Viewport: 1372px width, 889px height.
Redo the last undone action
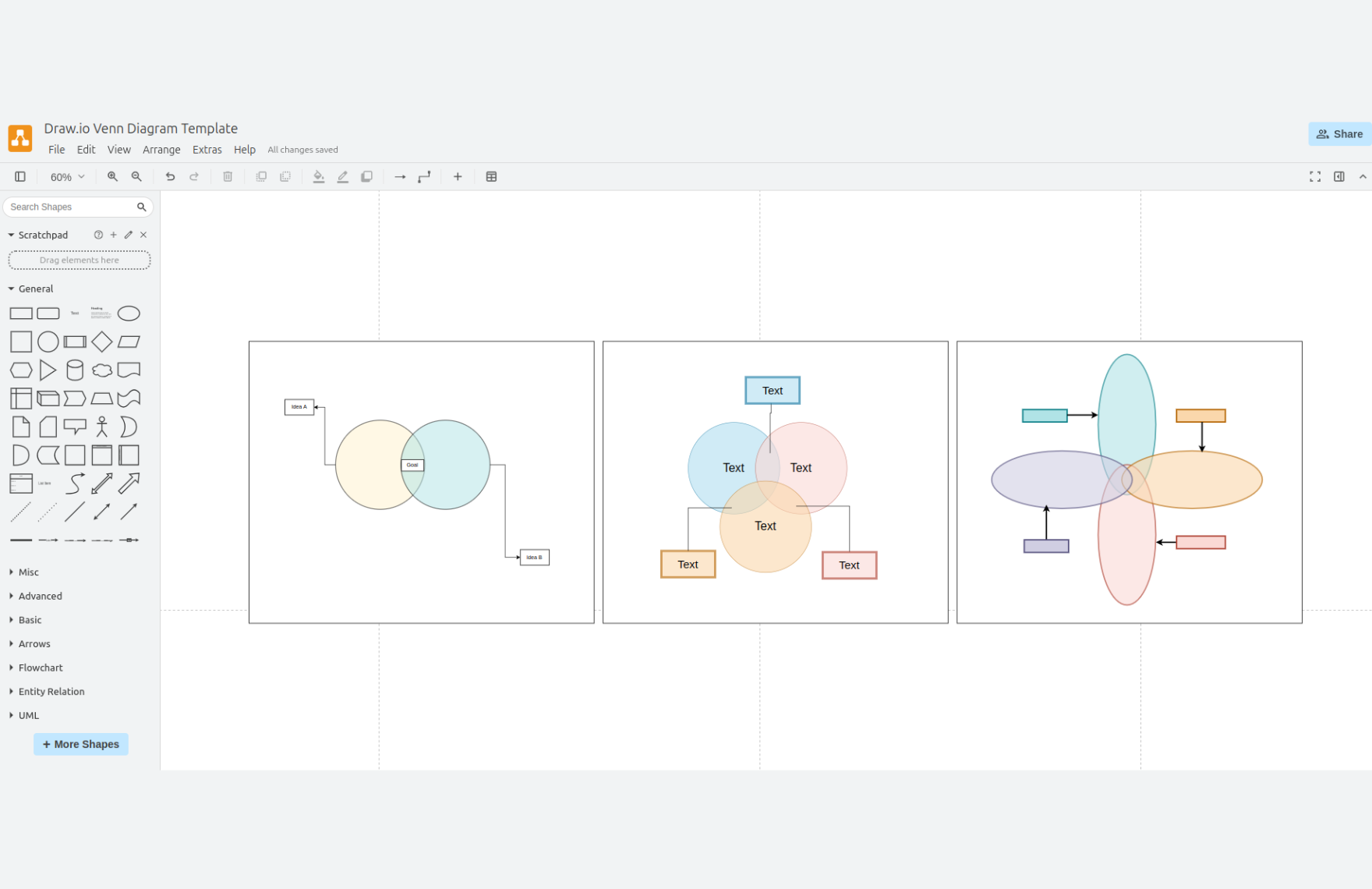(x=194, y=177)
